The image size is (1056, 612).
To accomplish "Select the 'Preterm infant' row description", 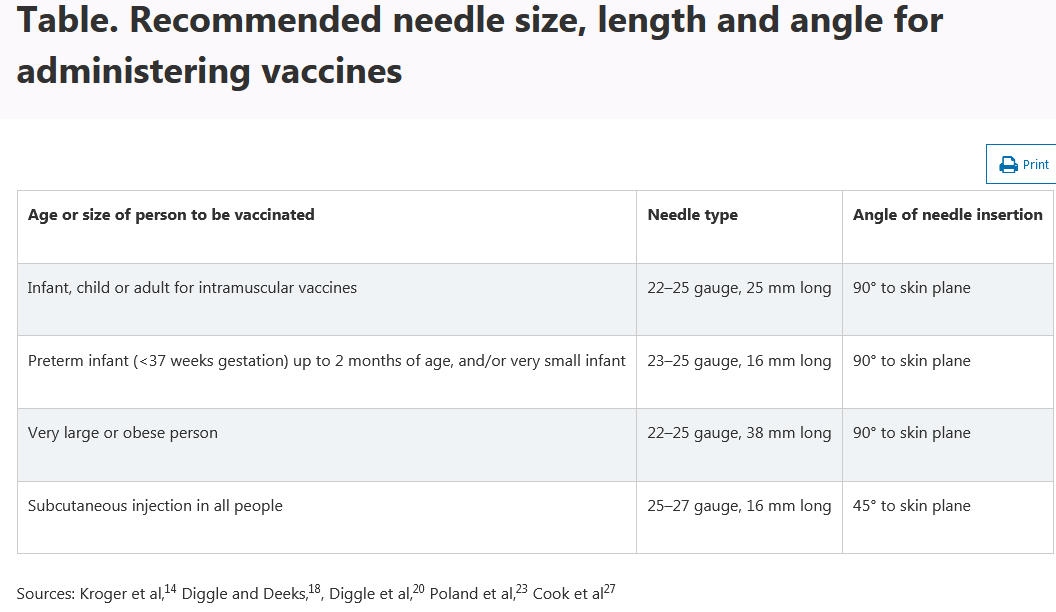I will [x=327, y=361].
